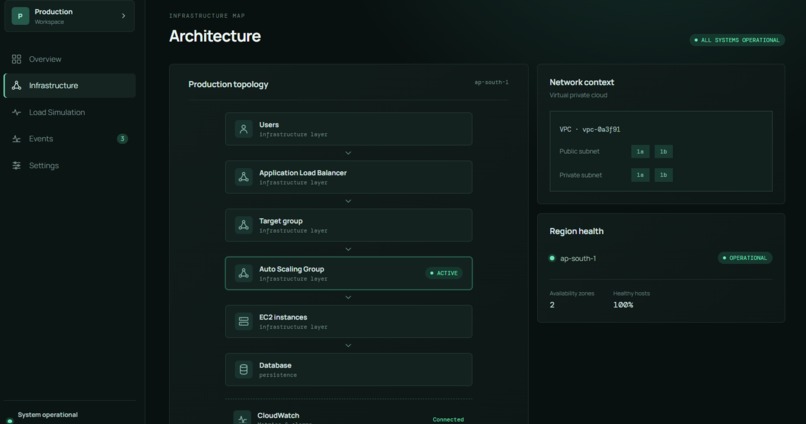Click the CloudWatch Connected status
This screenshot has width=806, height=424.
(x=448, y=419)
